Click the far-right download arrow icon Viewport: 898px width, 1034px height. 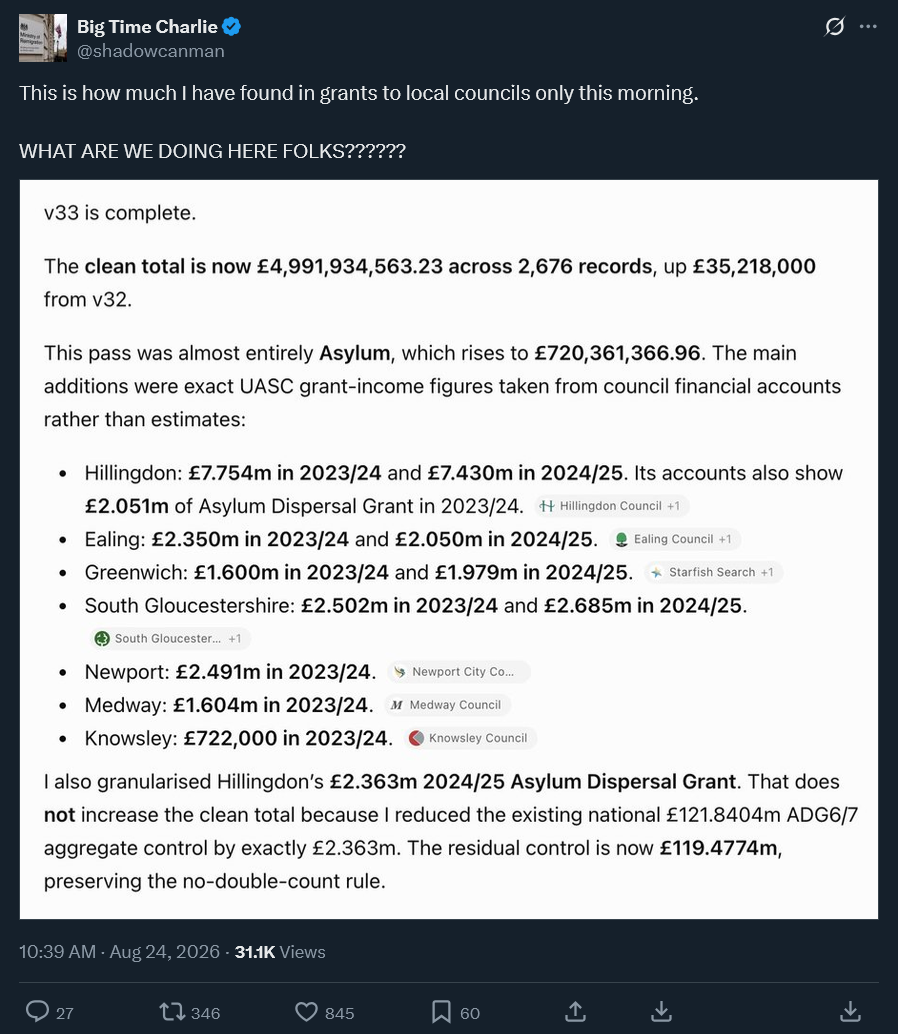coord(851,1012)
